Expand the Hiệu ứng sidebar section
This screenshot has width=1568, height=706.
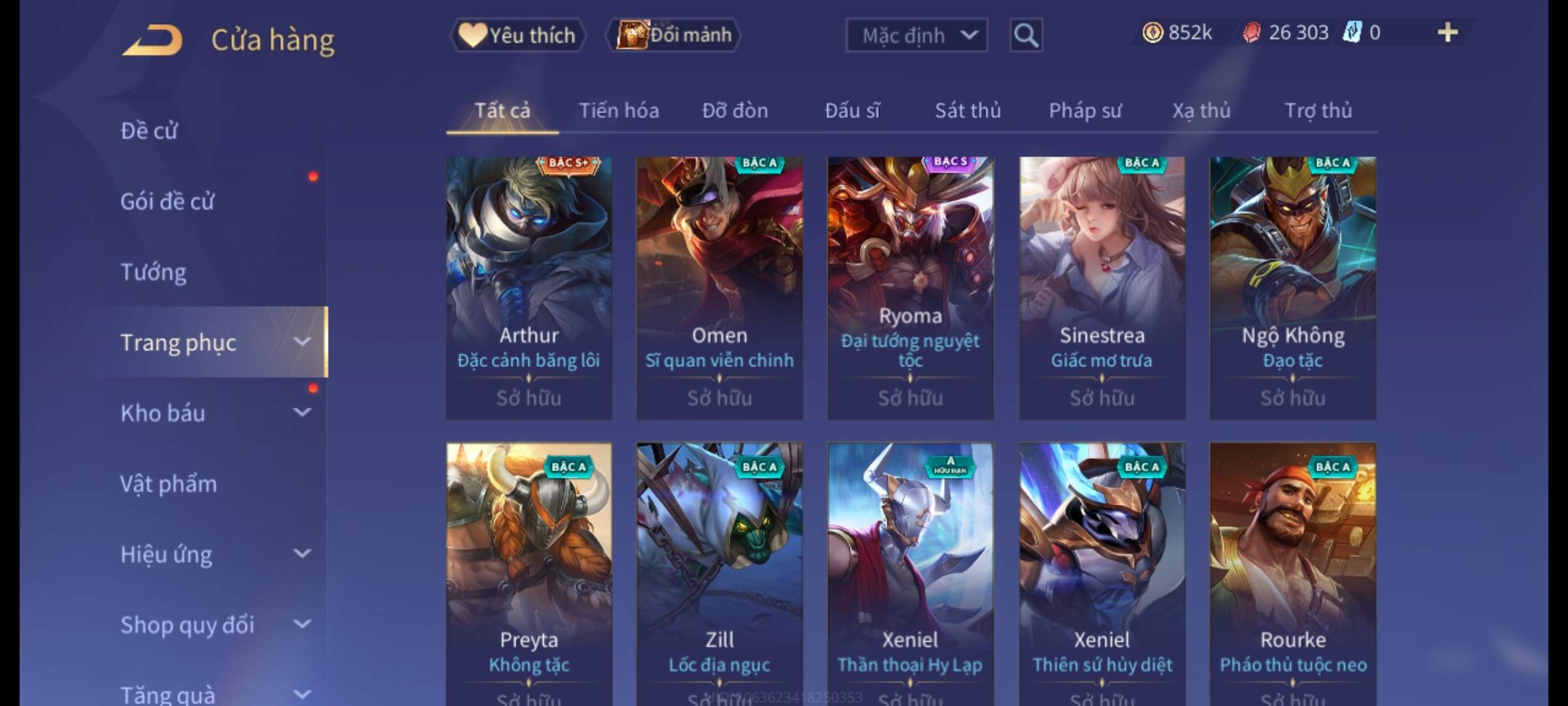[x=302, y=554]
